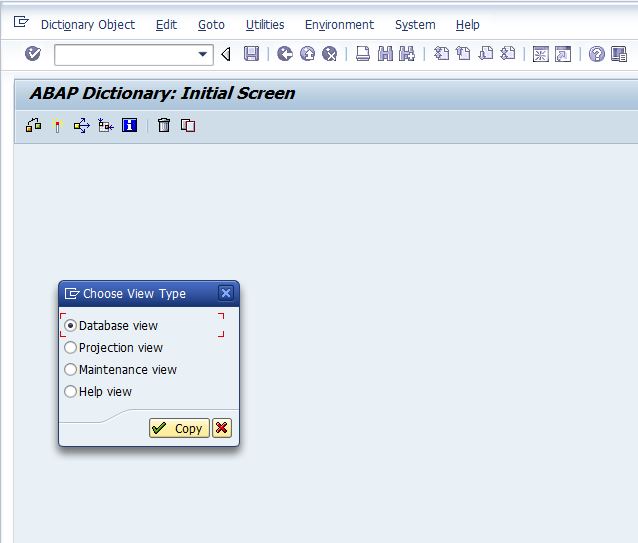Viewport: 638px width, 543px height.
Task: Click the First Page icon
Action: coord(441,54)
